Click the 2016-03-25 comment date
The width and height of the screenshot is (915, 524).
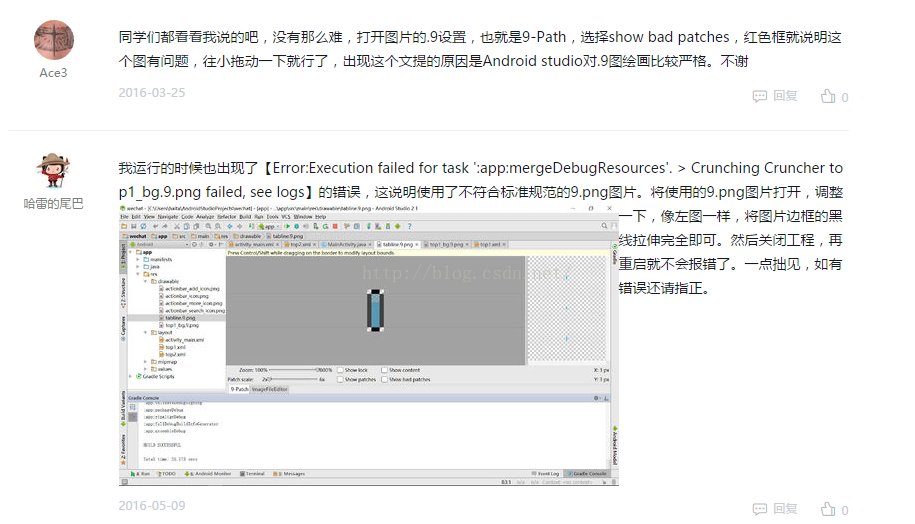point(152,93)
